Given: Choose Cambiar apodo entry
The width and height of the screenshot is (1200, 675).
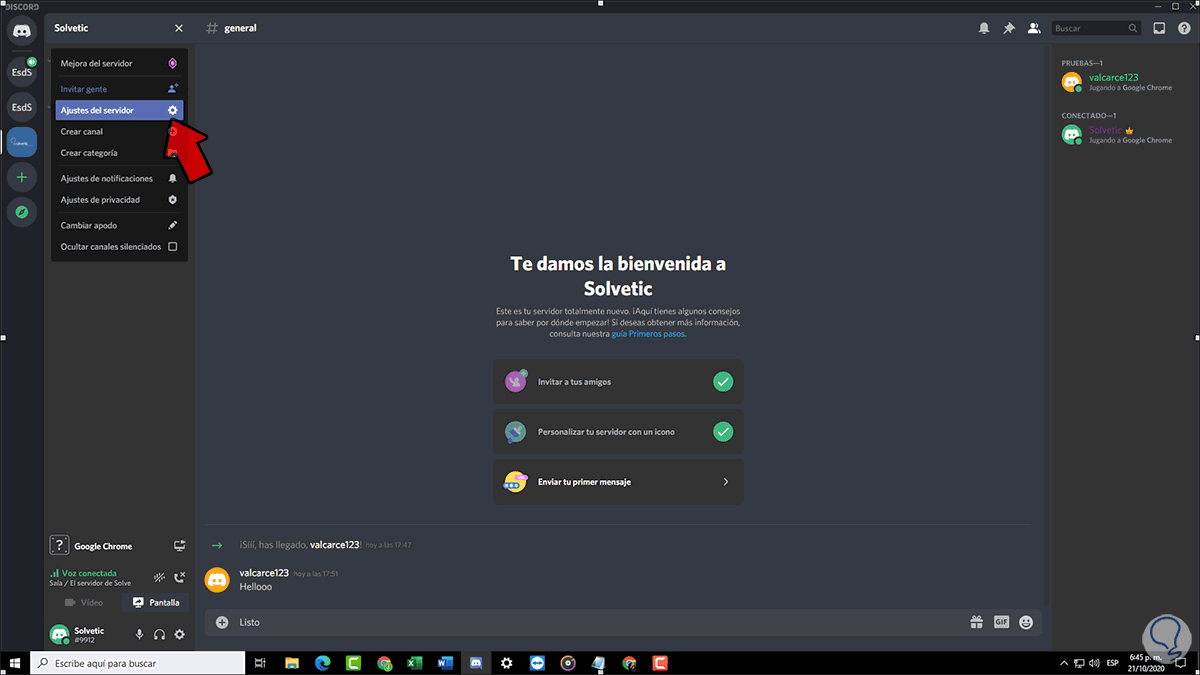Looking at the screenshot, I should (x=119, y=225).
